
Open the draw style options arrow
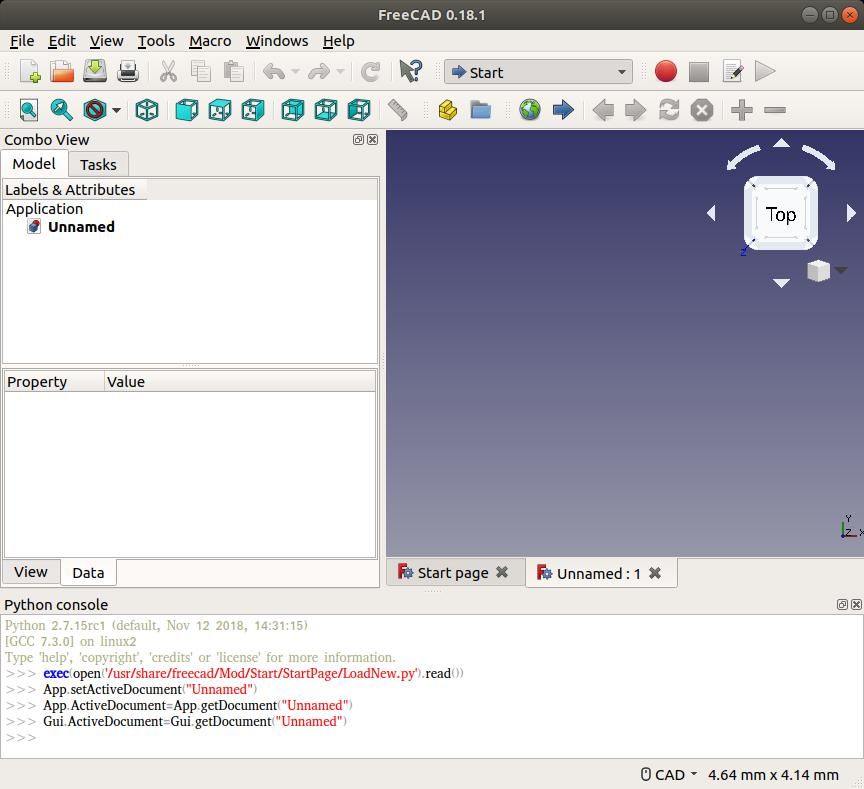tap(116, 110)
